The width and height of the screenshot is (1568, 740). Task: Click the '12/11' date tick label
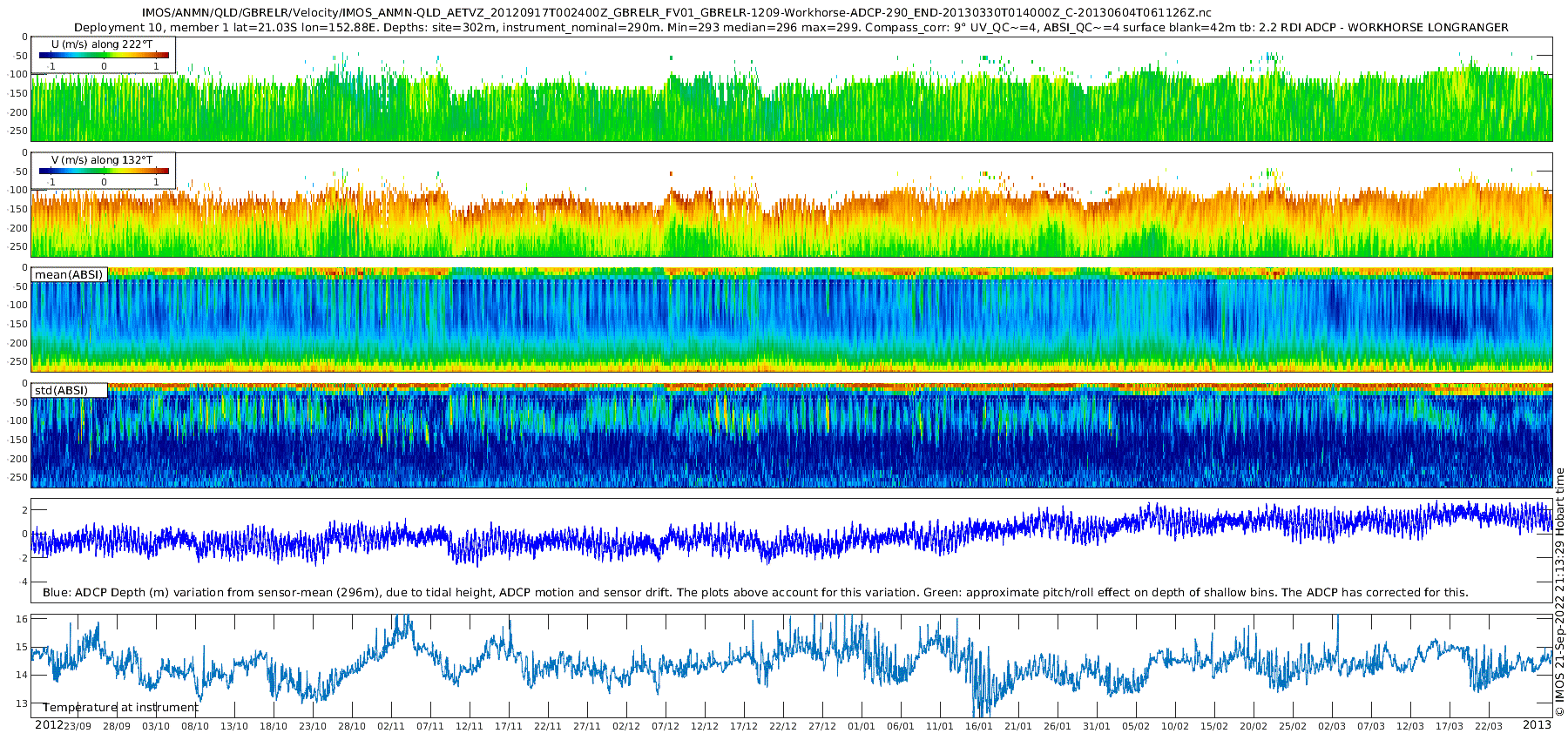point(470,726)
